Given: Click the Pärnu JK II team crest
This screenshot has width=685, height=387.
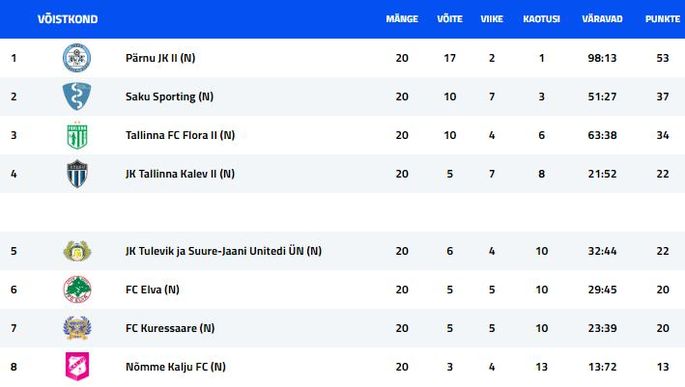Looking at the screenshot, I should (77, 58).
